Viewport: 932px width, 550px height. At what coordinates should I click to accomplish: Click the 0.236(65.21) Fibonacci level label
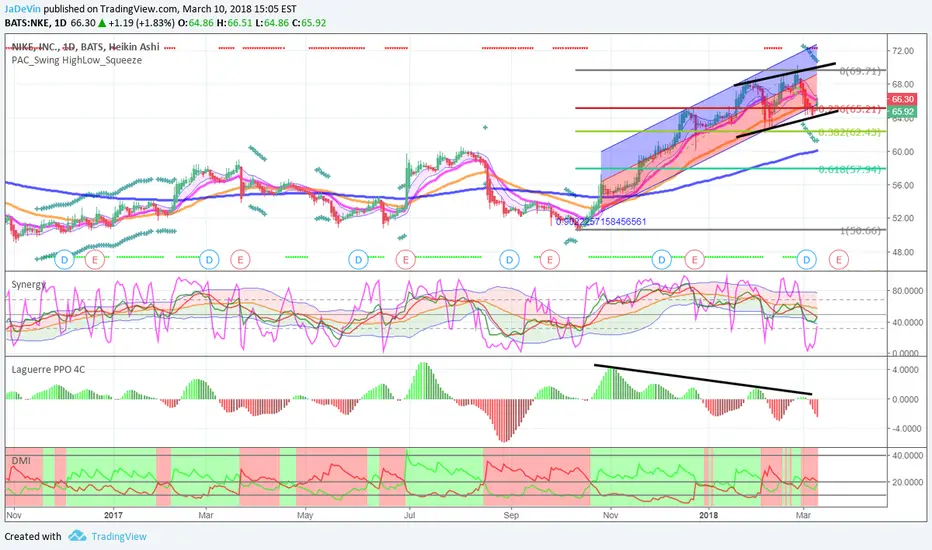pos(851,109)
